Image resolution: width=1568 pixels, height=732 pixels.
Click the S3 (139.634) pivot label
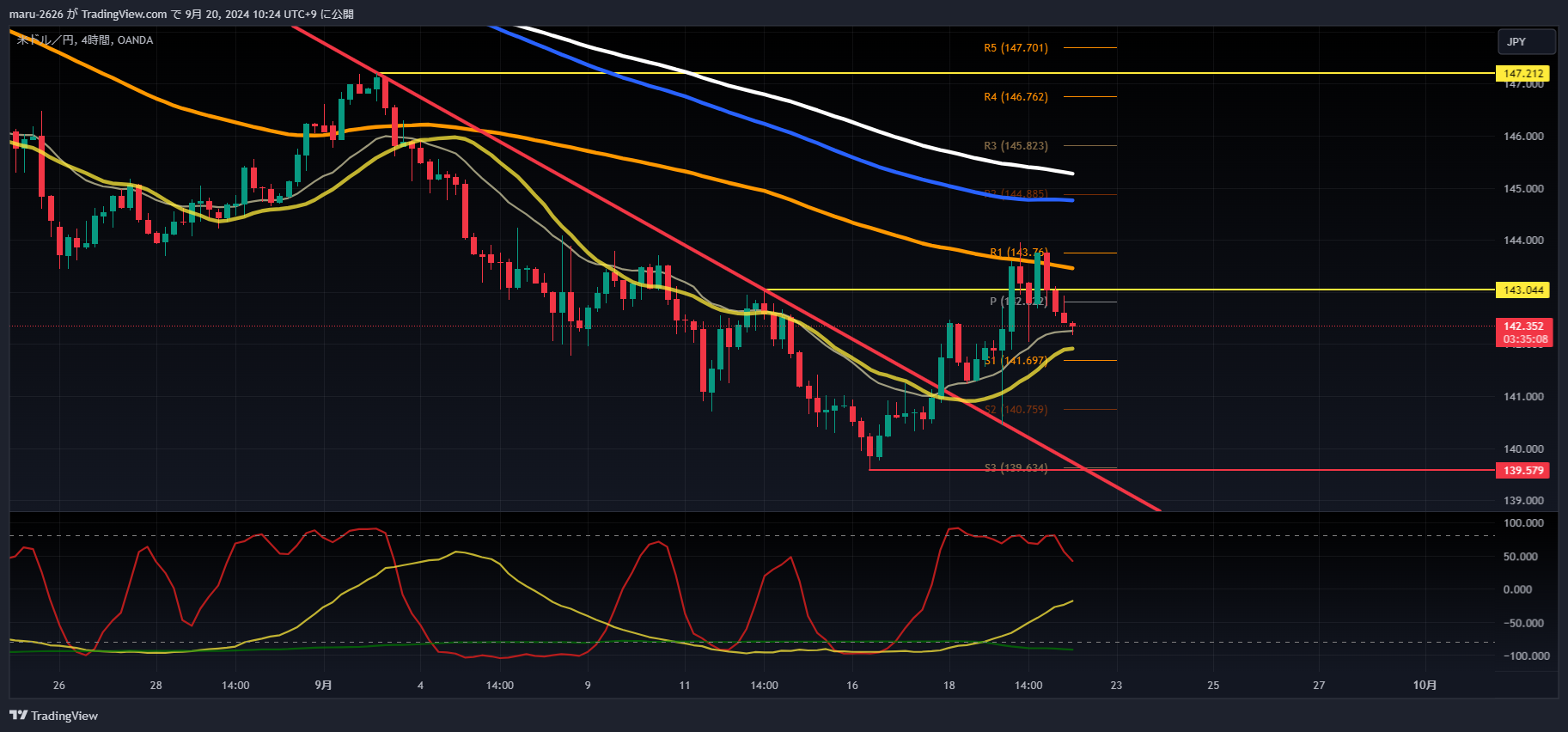point(1016,468)
